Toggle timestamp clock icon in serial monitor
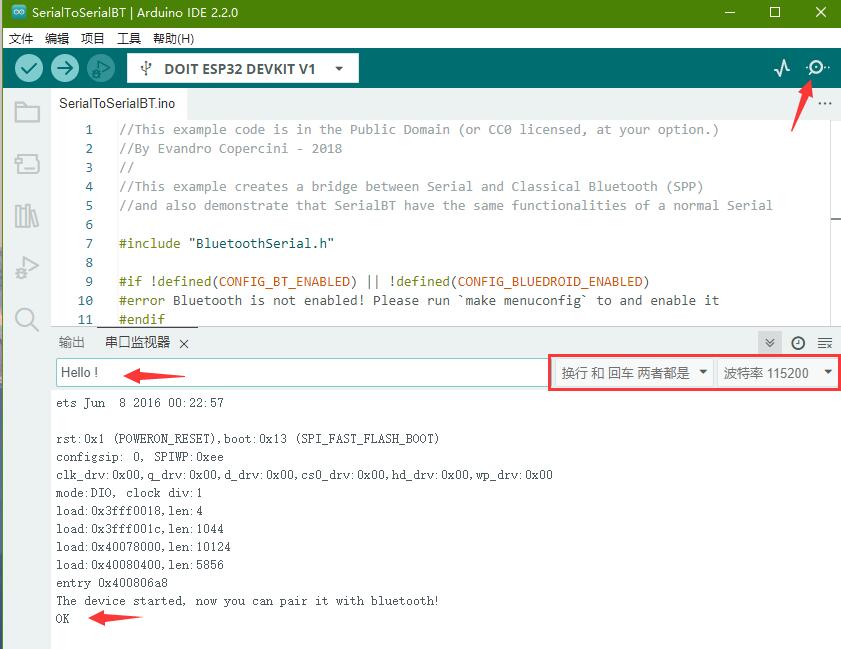 [798, 343]
